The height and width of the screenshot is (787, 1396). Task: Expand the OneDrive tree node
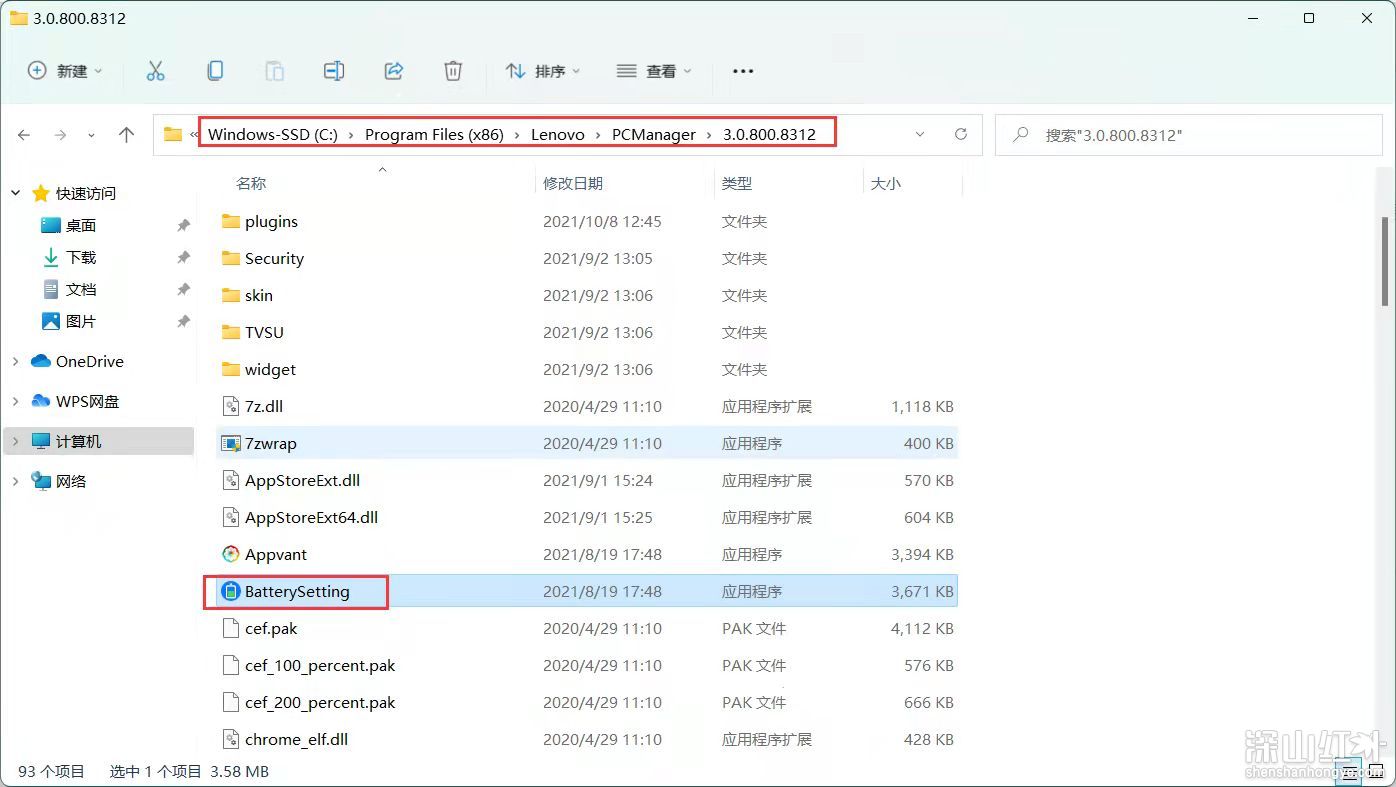pos(16,361)
